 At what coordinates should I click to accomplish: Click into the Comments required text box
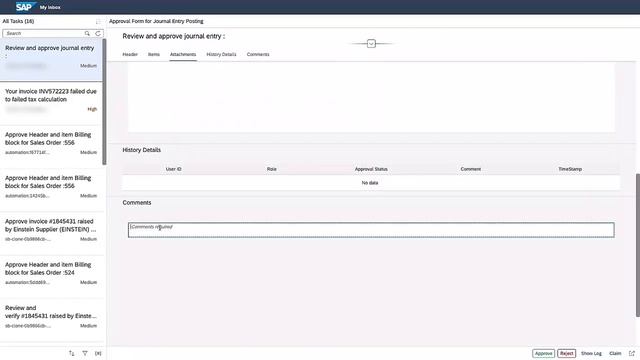[371, 230]
